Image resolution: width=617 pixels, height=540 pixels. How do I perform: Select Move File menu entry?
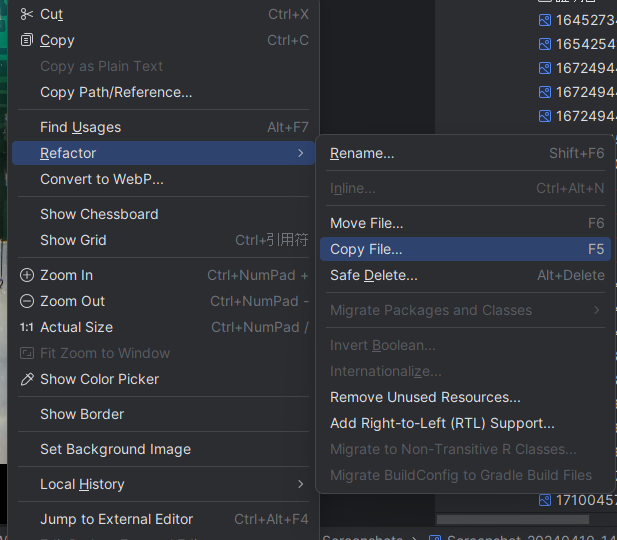pos(367,223)
